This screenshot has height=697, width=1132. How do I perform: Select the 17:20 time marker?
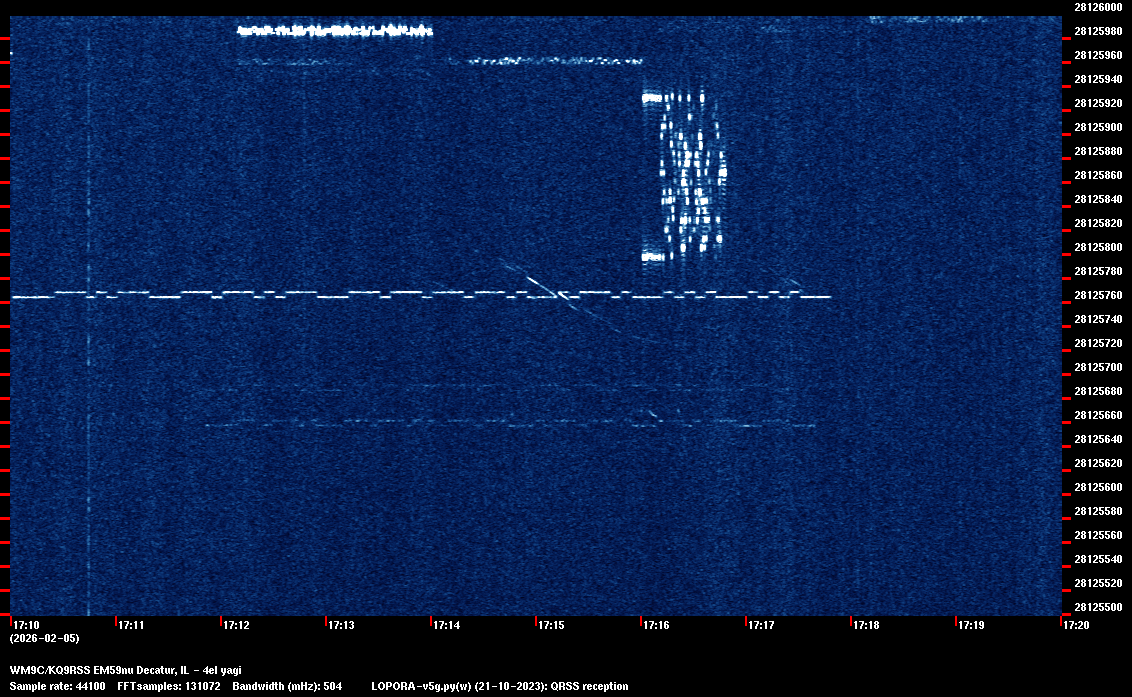(1076, 625)
